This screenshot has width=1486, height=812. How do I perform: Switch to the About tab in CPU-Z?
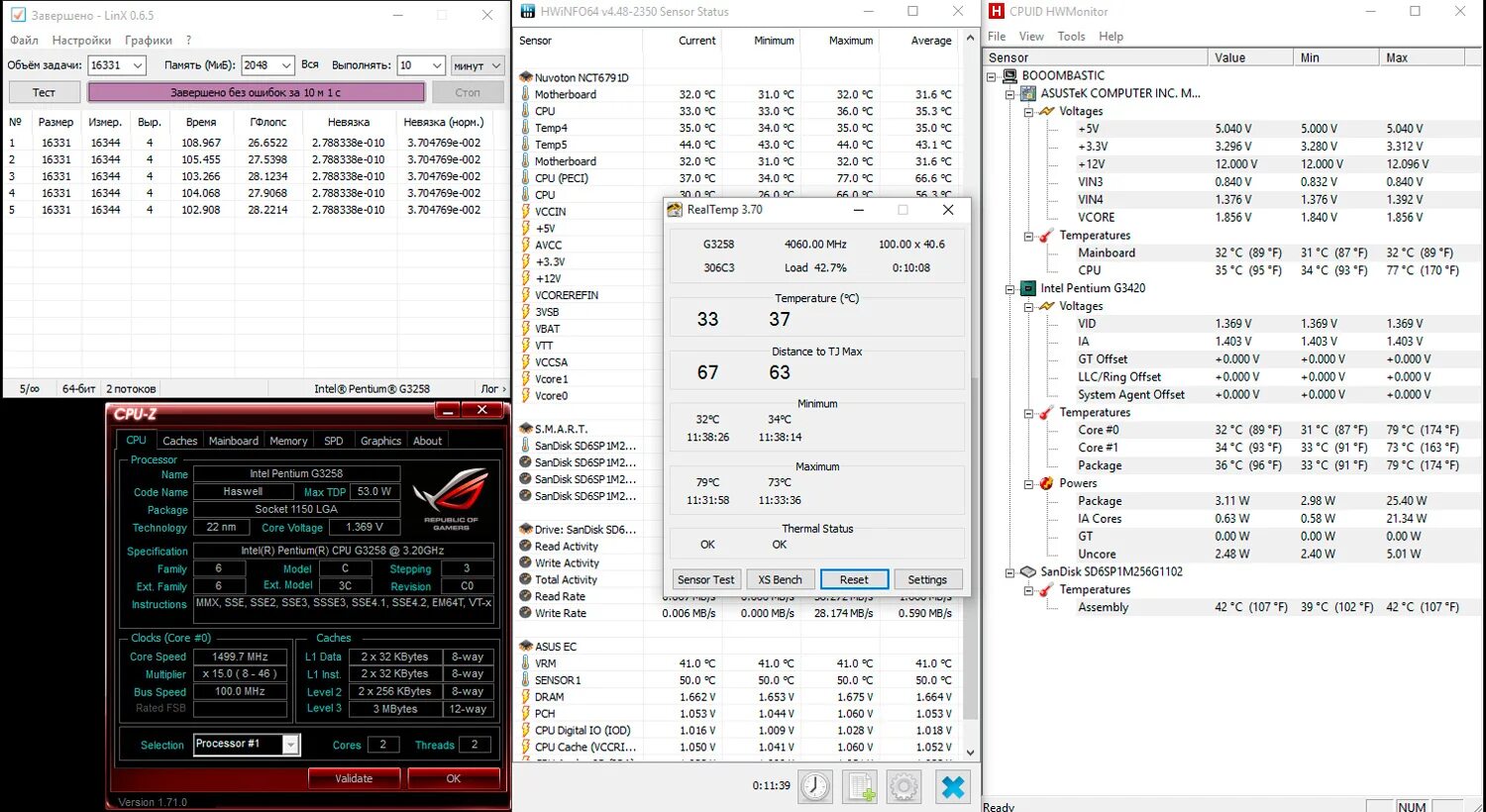428,441
